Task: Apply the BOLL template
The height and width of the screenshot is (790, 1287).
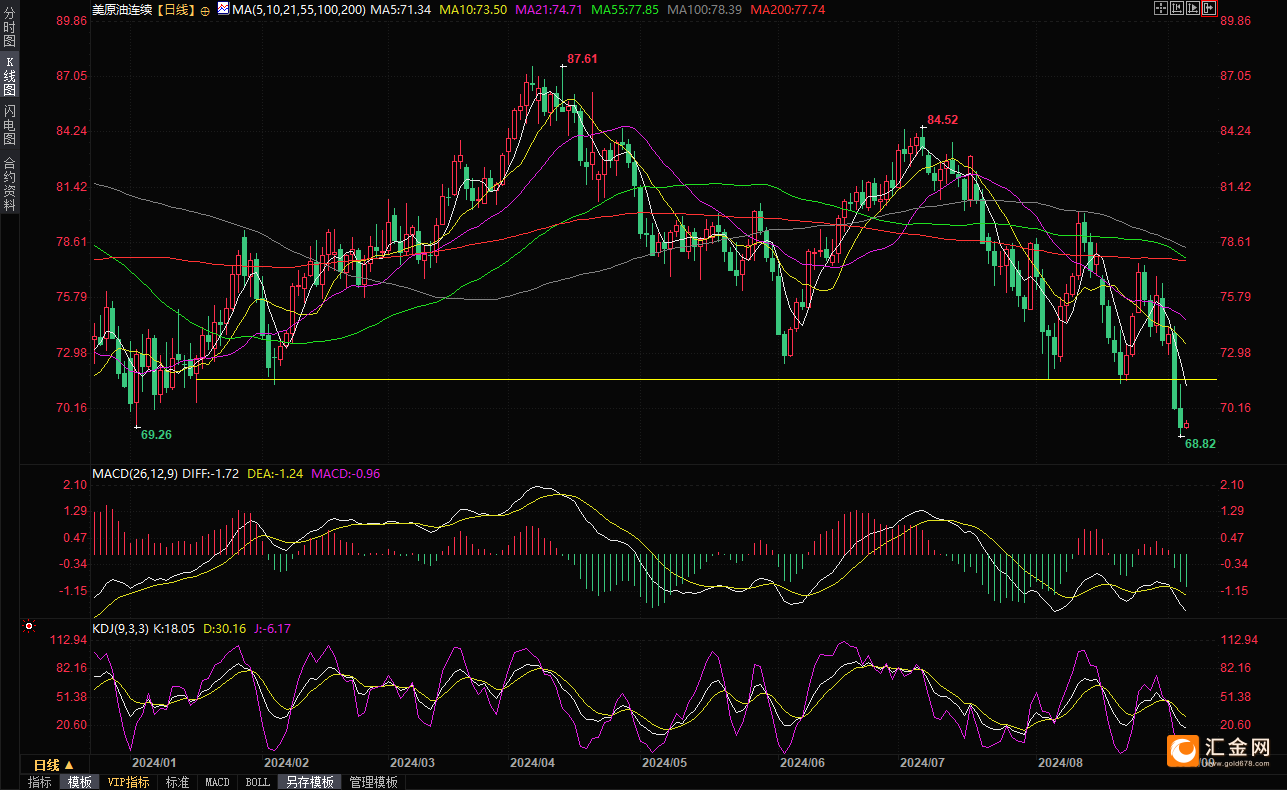Action: point(257,782)
